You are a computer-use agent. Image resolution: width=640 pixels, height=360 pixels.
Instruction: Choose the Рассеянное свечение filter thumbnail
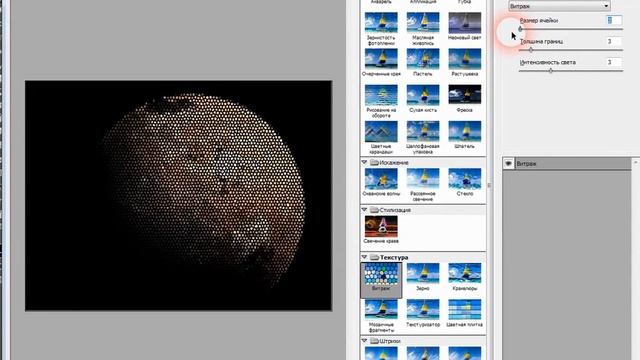(423, 179)
